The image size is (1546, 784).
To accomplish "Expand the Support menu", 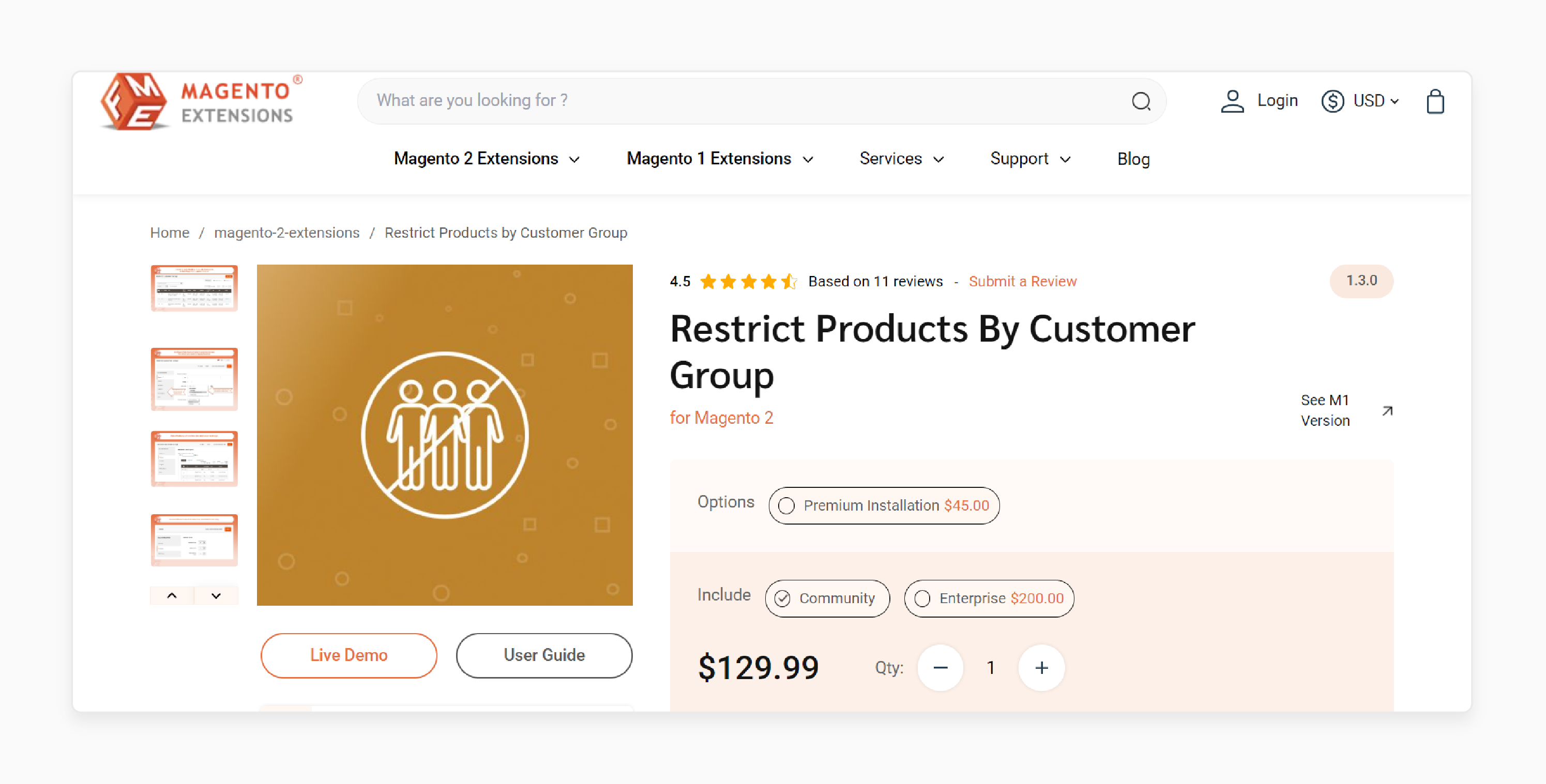I will [1030, 159].
